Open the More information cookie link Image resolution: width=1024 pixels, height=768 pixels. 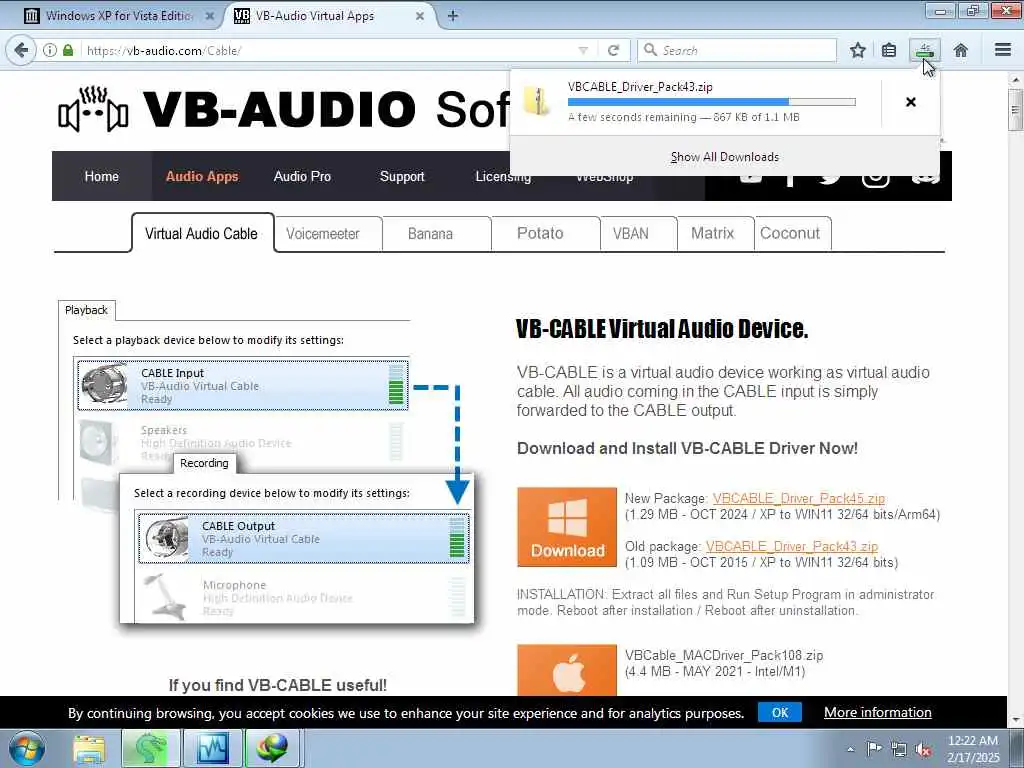pyautogui.click(x=878, y=712)
